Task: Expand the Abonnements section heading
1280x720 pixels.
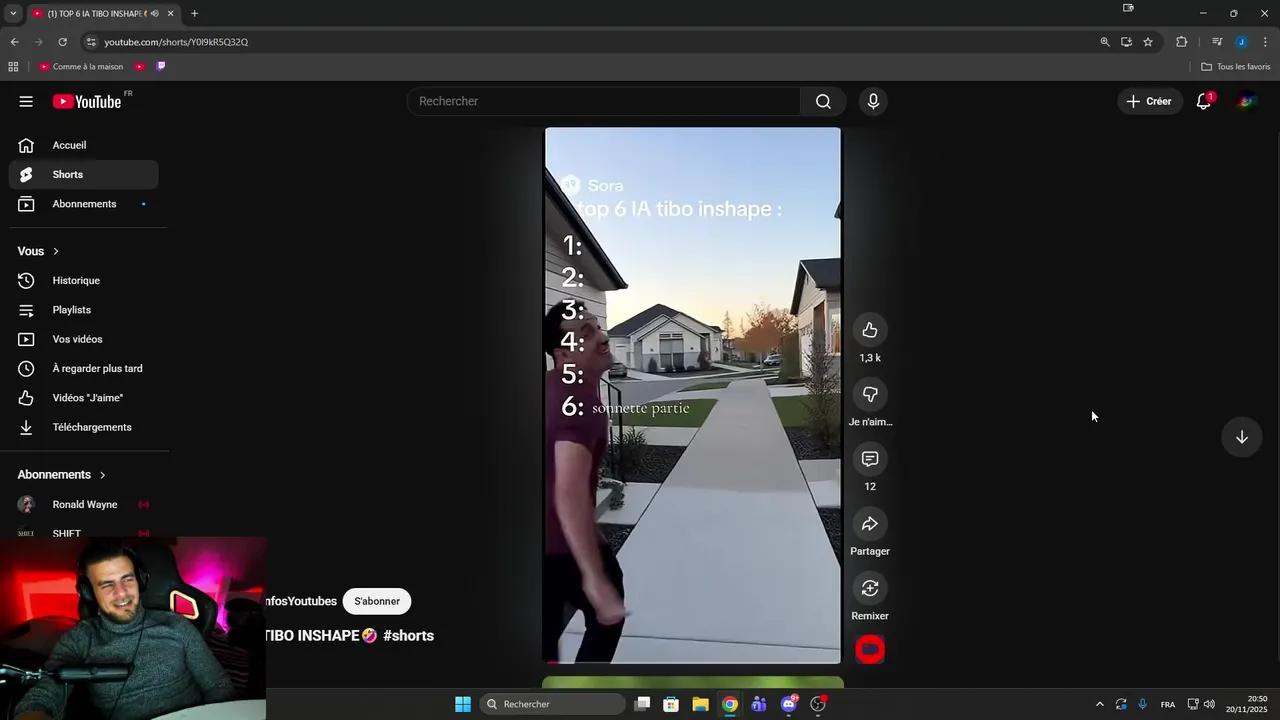Action: tap(62, 475)
